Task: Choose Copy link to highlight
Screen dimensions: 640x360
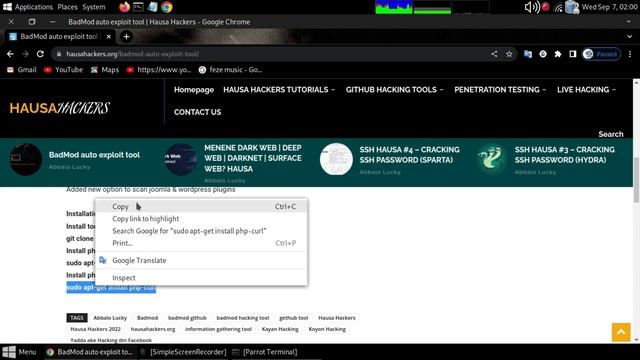Action: (x=201, y=219)
